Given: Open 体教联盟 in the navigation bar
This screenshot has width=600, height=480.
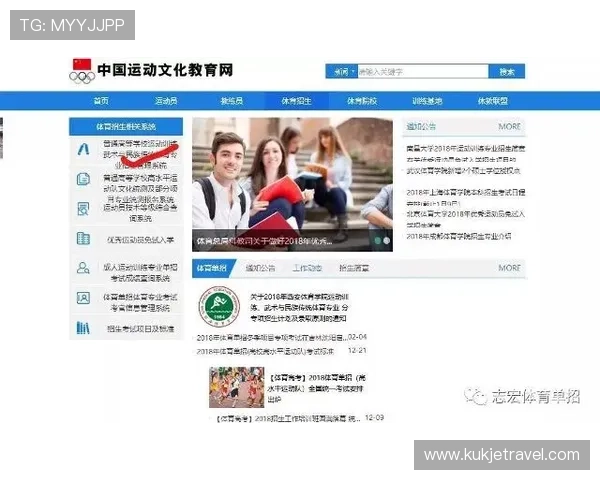Looking at the screenshot, I should pos(492,101).
